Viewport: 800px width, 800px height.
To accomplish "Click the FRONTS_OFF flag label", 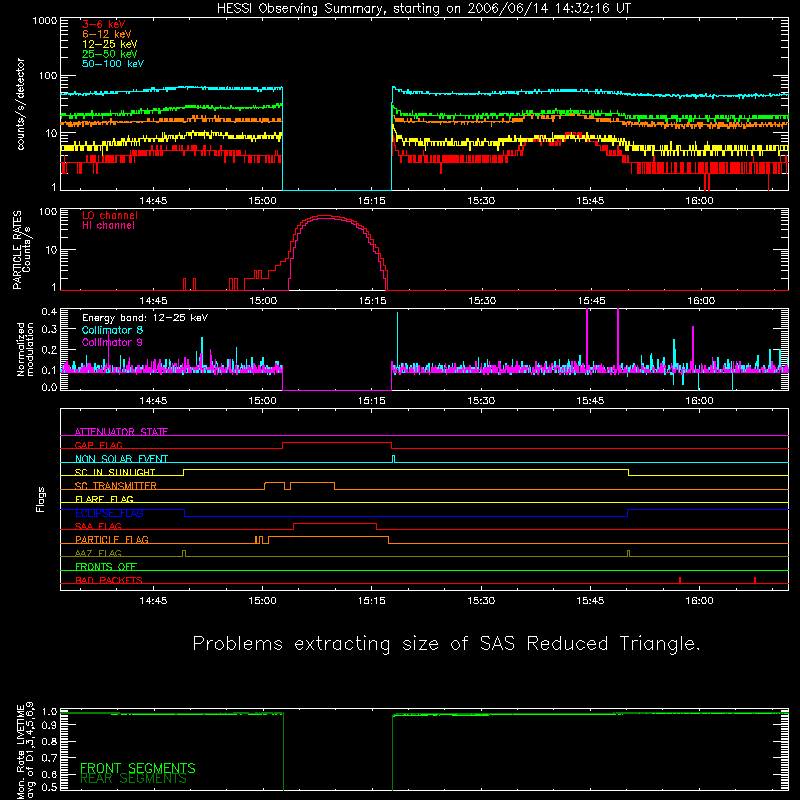I will pyautogui.click(x=106, y=567).
